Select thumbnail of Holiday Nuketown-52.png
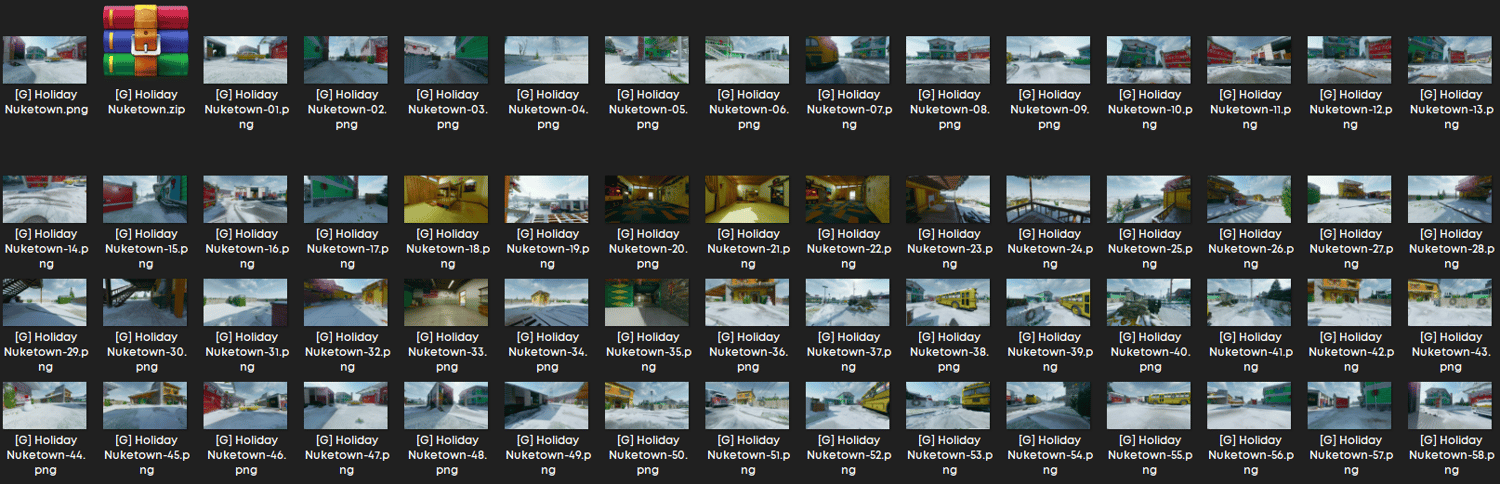The width and height of the screenshot is (1500, 484). click(847, 405)
